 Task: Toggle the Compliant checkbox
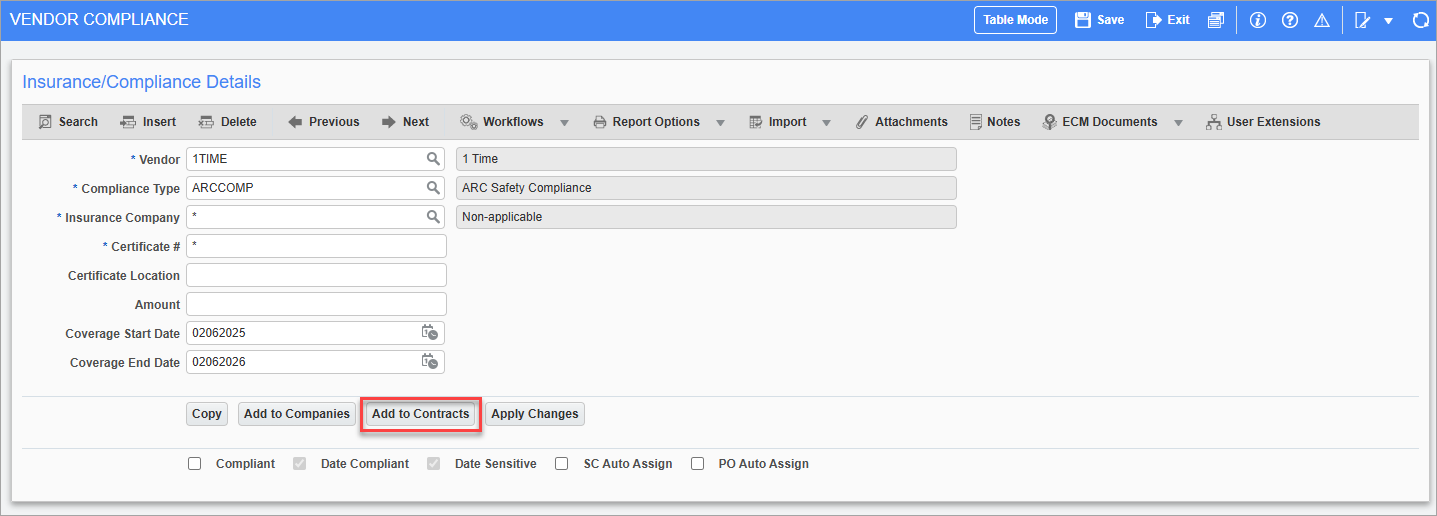pyautogui.click(x=195, y=464)
